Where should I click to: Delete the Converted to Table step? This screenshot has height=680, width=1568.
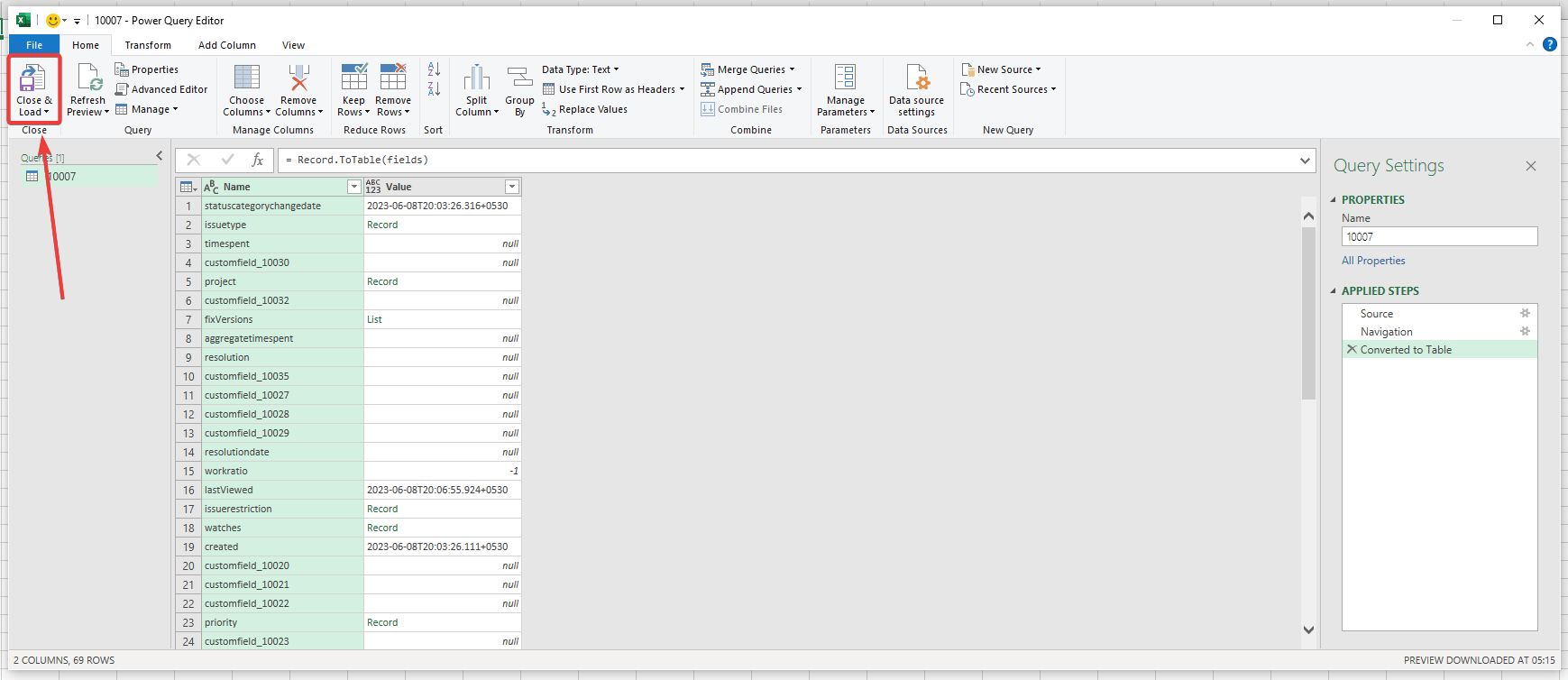click(x=1352, y=349)
